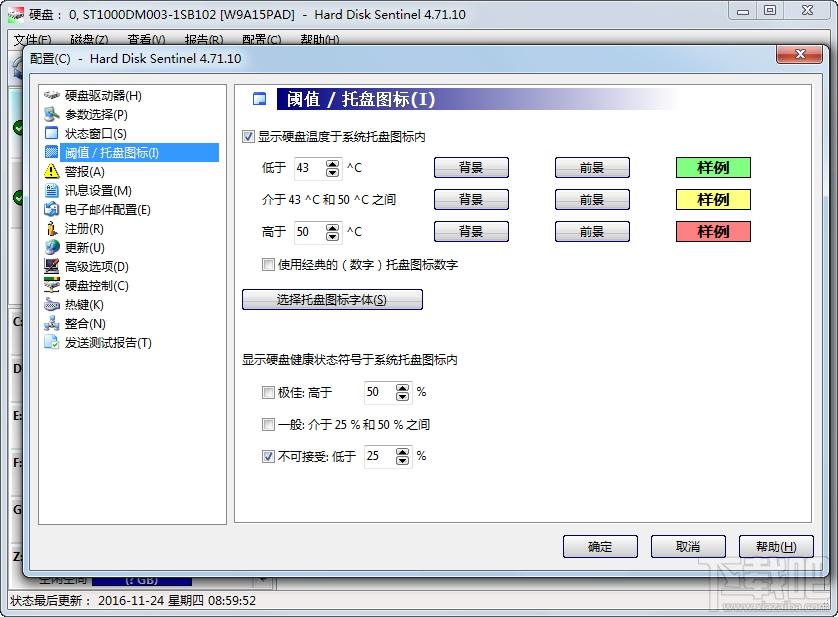838x617 pixels.
Task: Click the e-mail icon beside 电子邮件配置(E)
Action: click(x=52, y=210)
